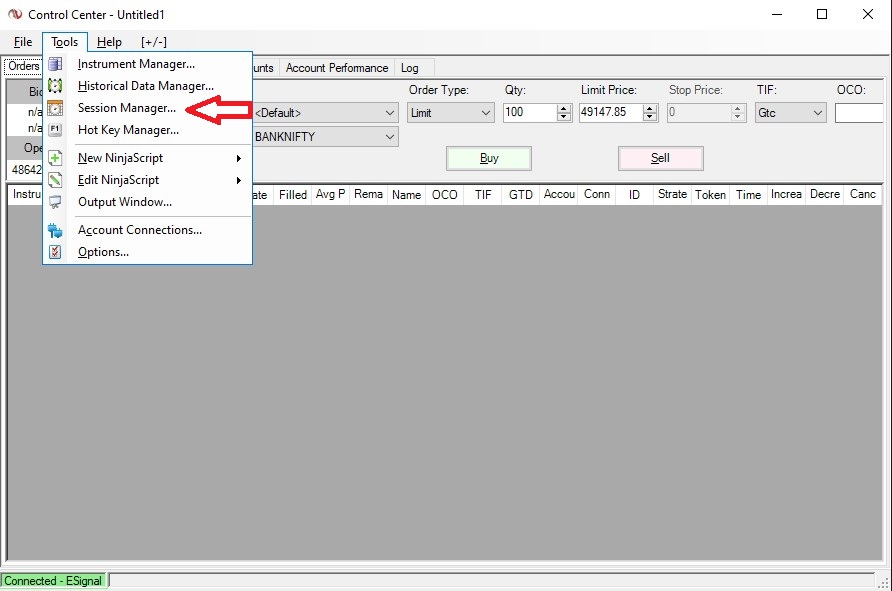Click the ID column header
This screenshot has height=591, width=892.
pyautogui.click(x=634, y=195)
